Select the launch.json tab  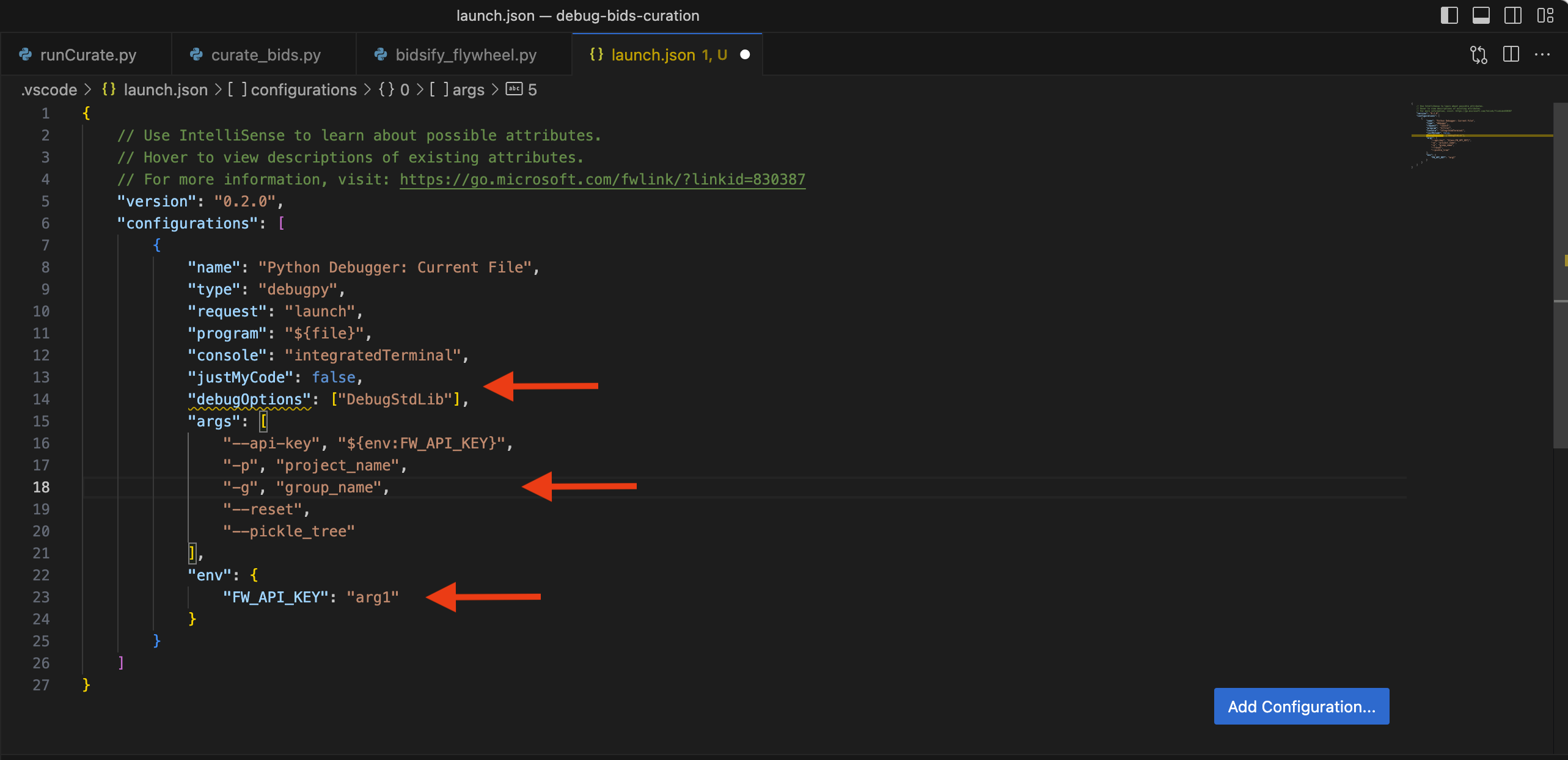coord(667,54)
